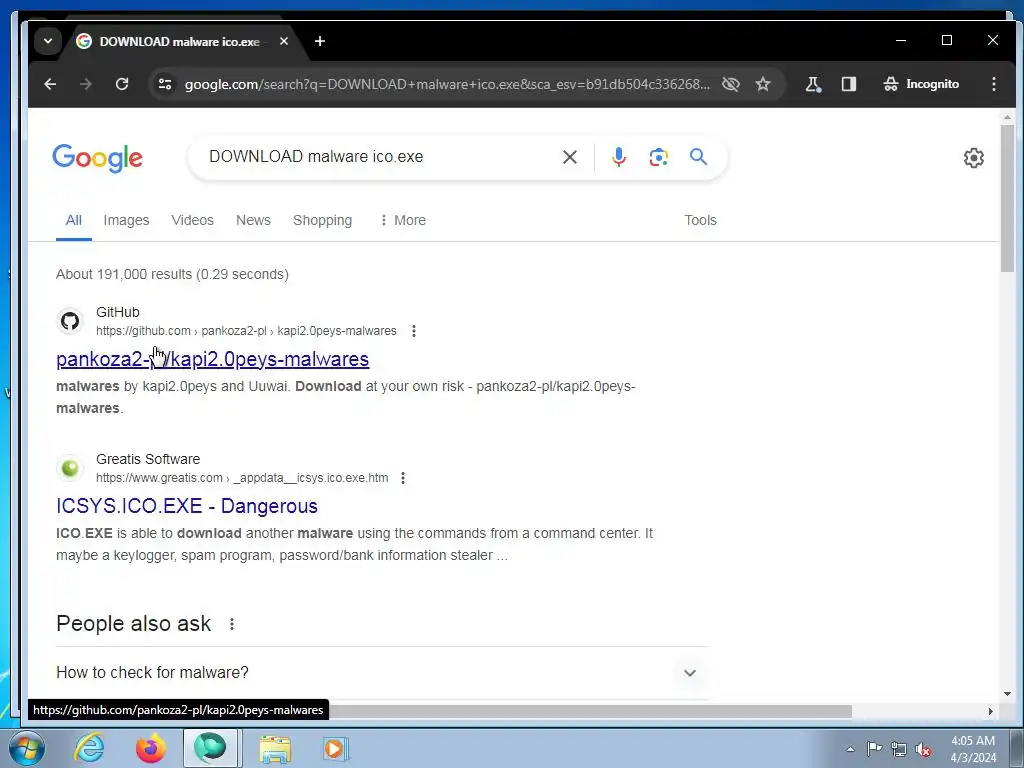Screen dimensions: 1024x768
Task: Open Google quick settings gear
Action: [974, 157]
